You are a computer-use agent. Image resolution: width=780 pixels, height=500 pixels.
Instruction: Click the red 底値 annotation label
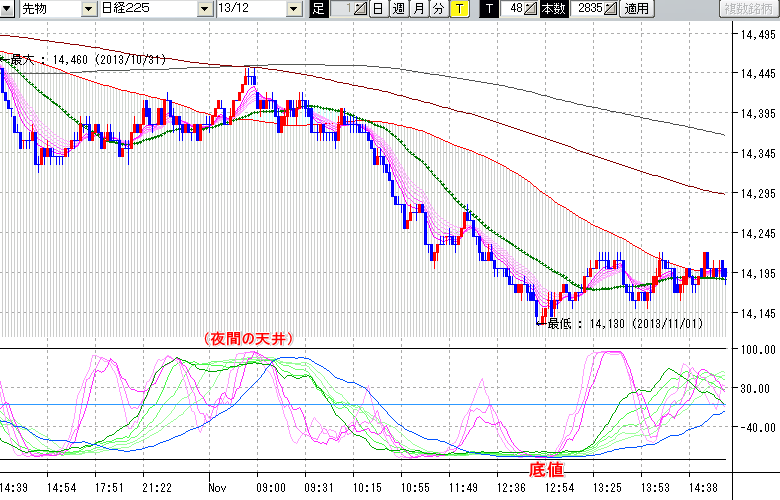(x=545, y=468)
